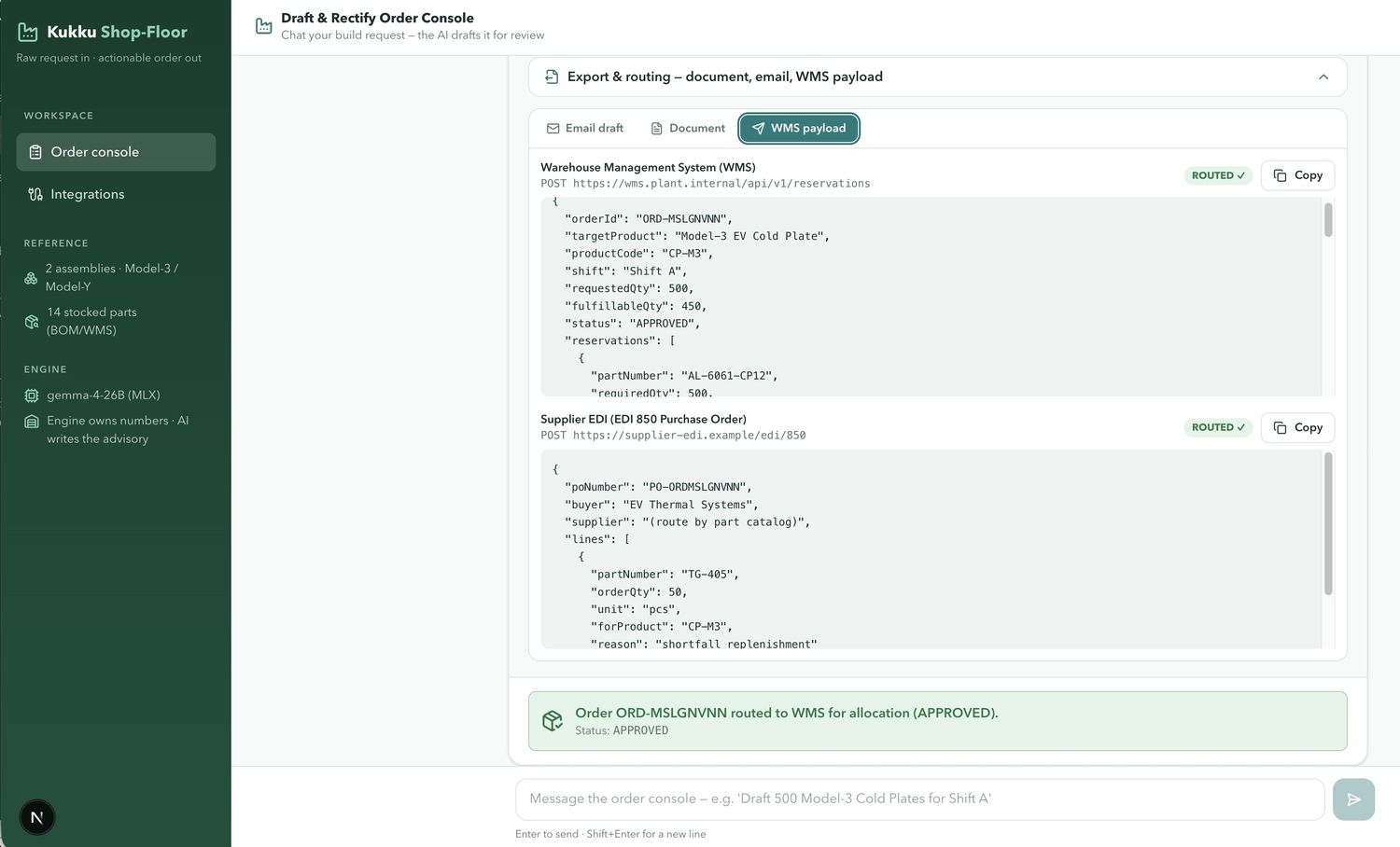Click the '"fulfillableQty": 450' line in WMS payload
The height and width of the screenshot is (847, 1400).
(636, 306)
